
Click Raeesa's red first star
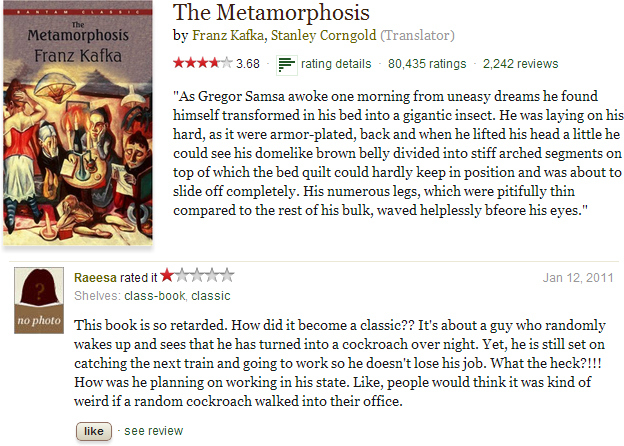(166, 275)
